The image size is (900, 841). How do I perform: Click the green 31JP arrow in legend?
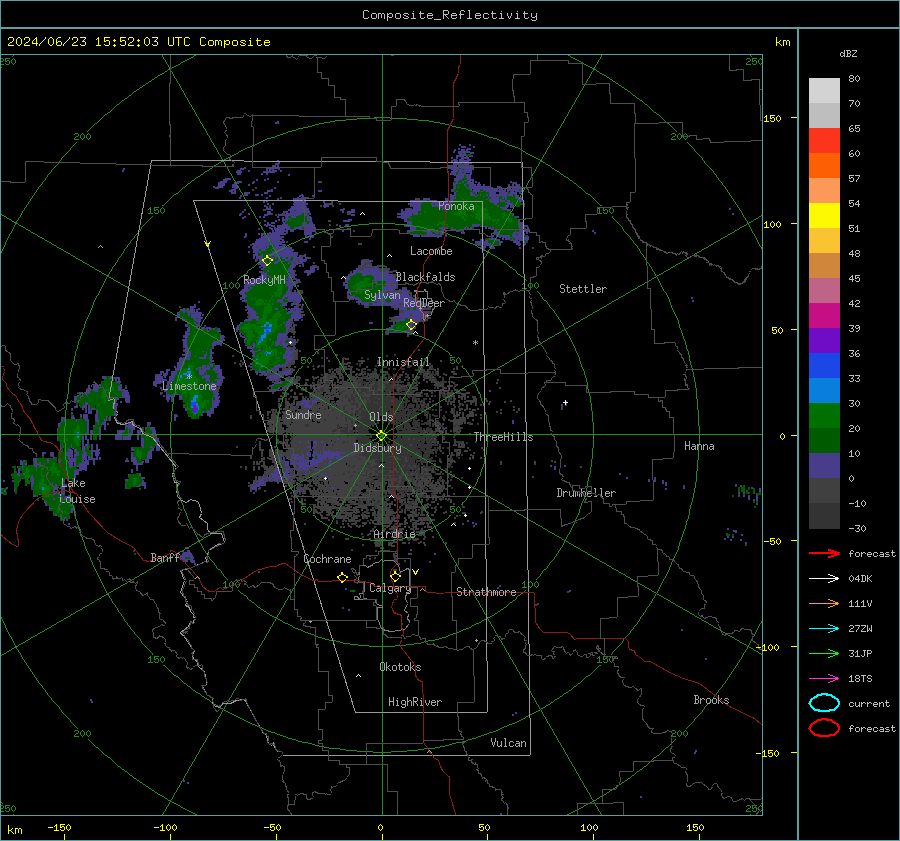824,653
